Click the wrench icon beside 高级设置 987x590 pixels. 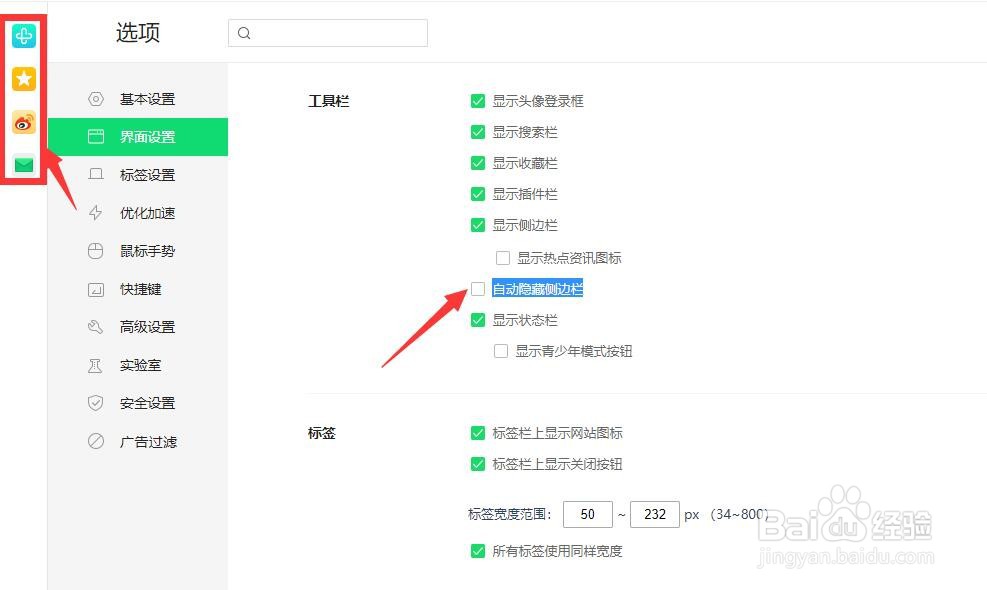tap(96, 327)
